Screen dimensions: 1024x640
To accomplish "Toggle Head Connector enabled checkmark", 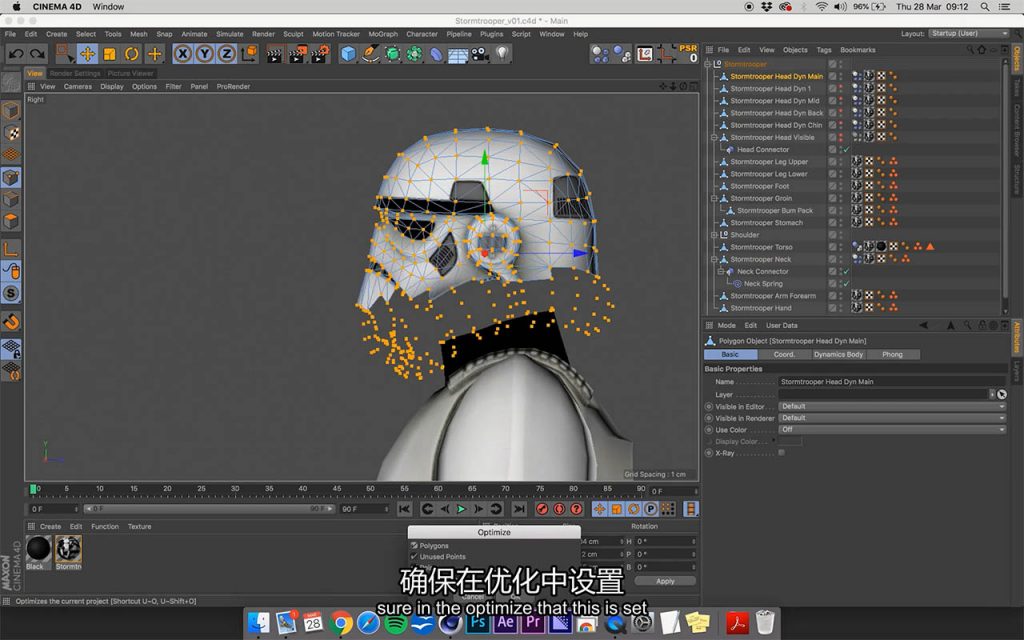I will point(846,150).
